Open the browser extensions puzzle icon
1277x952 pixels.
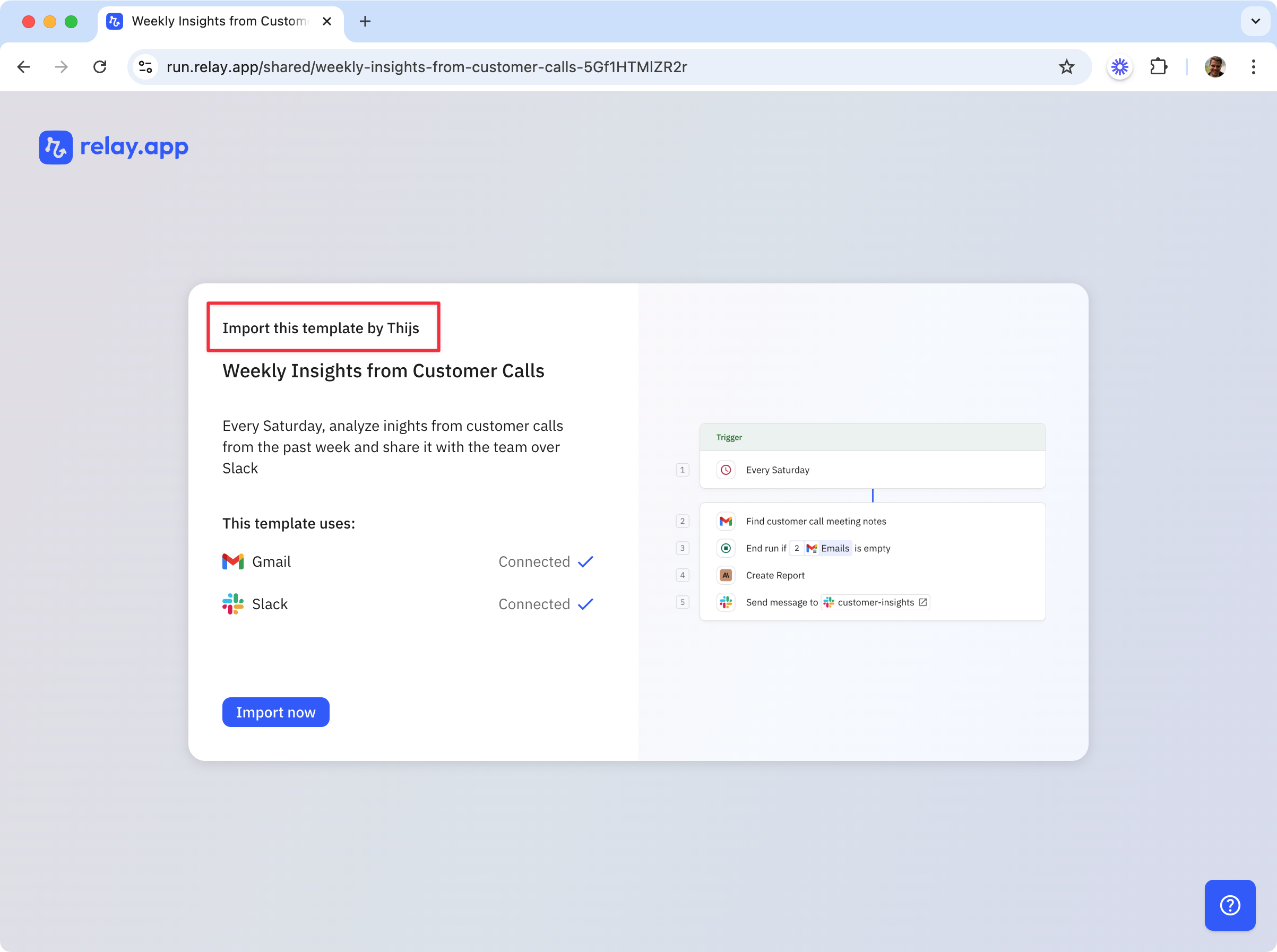[x=1158, y=67]
